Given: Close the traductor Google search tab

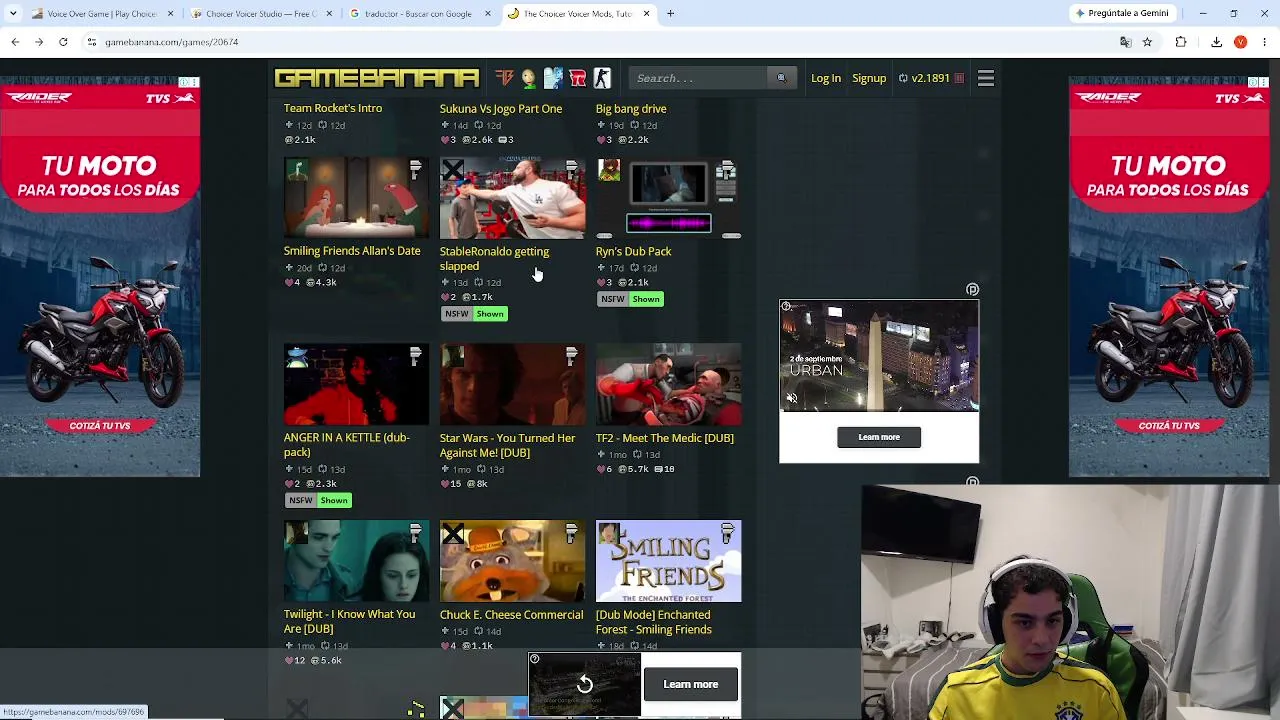Looking at the screenshot, I should click(488, 14).
